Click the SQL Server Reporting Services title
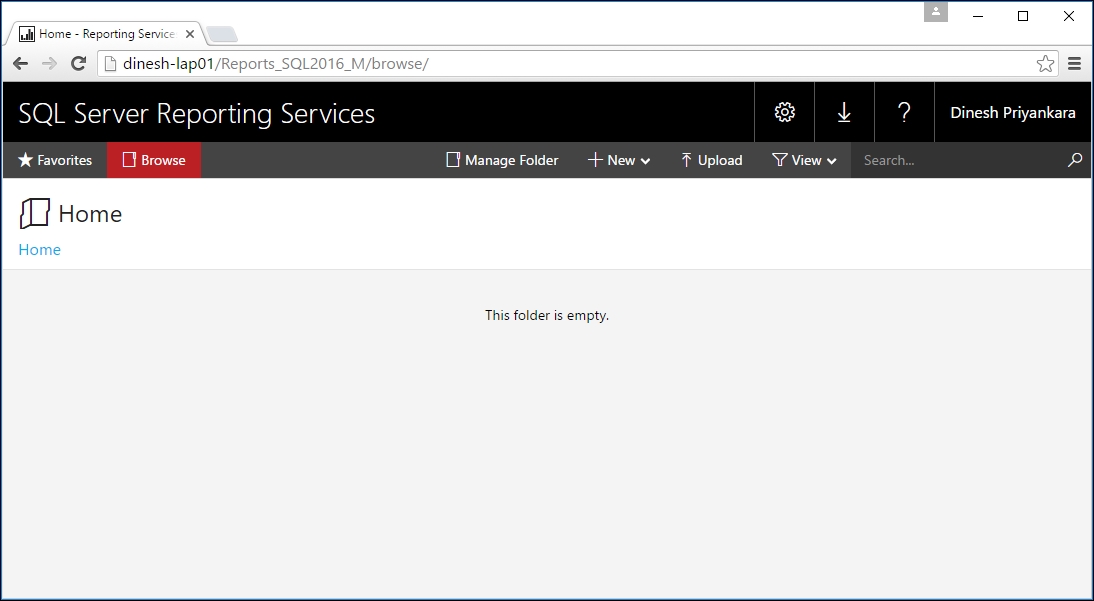The image size is (1094, 601). point(197,113)
